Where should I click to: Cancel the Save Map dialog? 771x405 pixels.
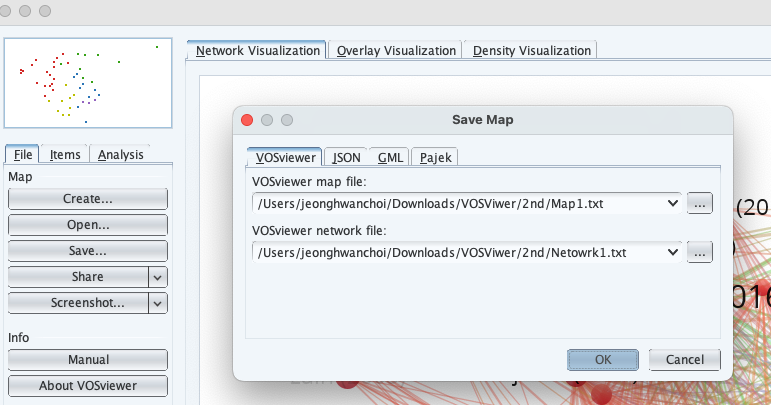(x=684, y=360)
